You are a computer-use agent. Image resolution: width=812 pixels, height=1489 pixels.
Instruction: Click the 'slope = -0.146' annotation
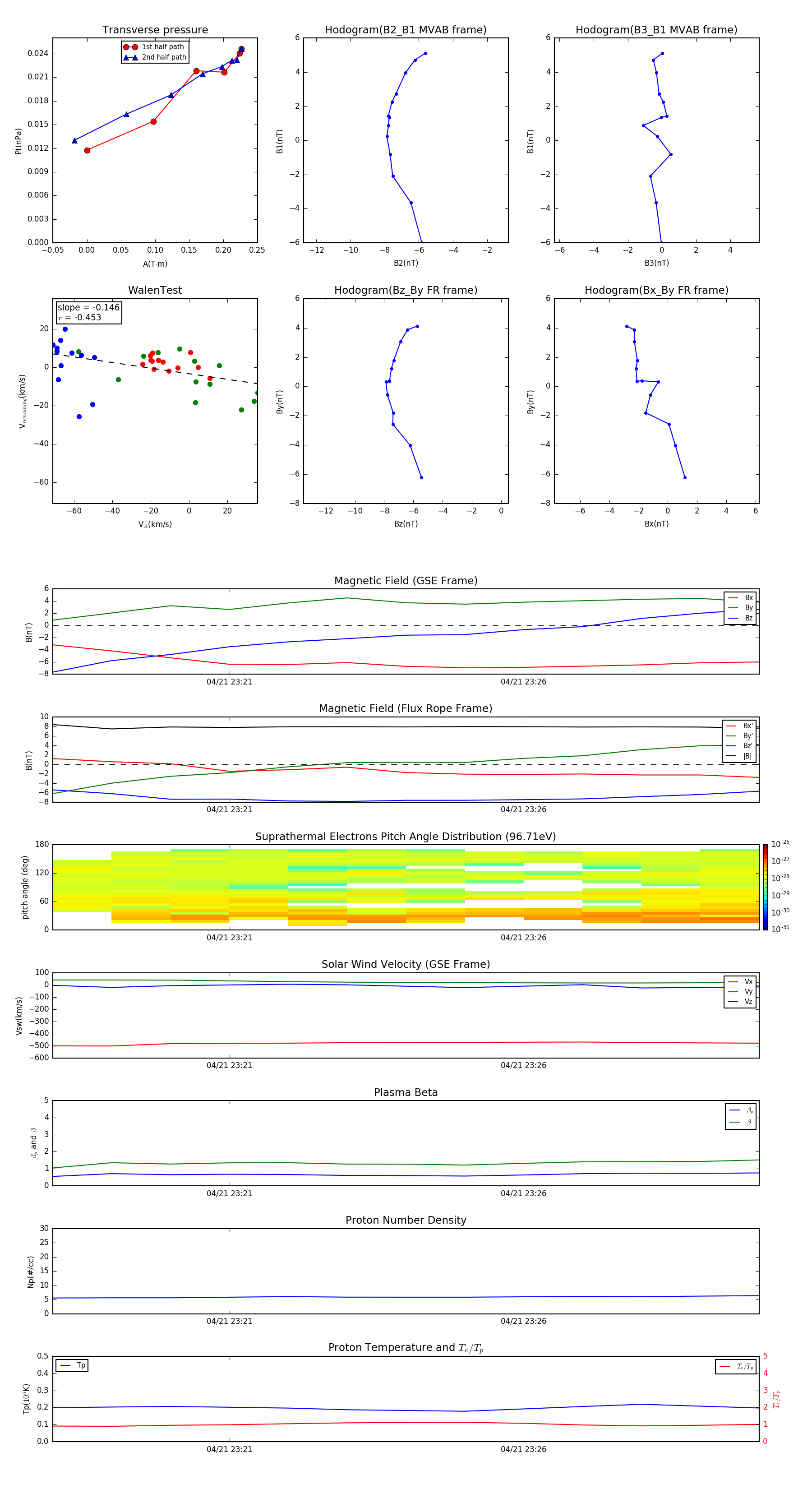point(88,308)
